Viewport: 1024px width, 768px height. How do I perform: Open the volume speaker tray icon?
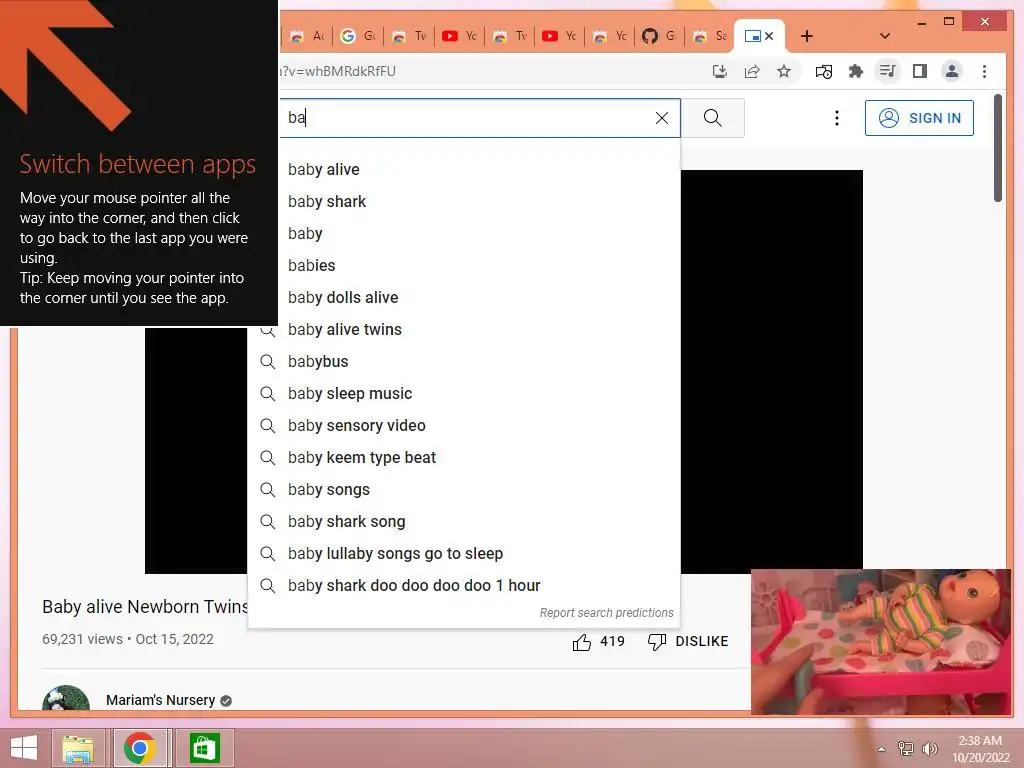[x=929, y=748]
